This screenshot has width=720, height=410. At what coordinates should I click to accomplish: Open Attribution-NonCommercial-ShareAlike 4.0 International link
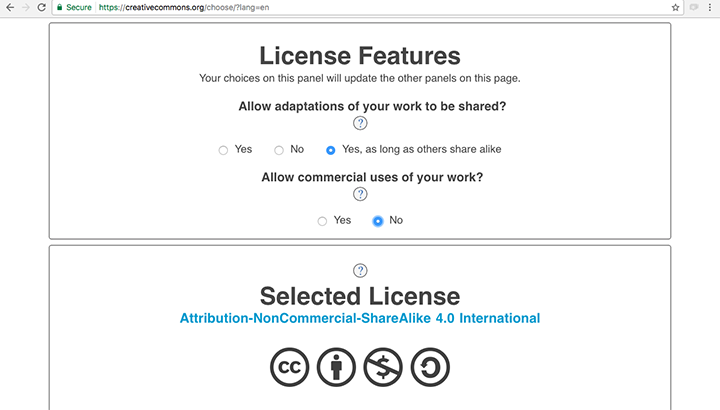click(360, 318)
